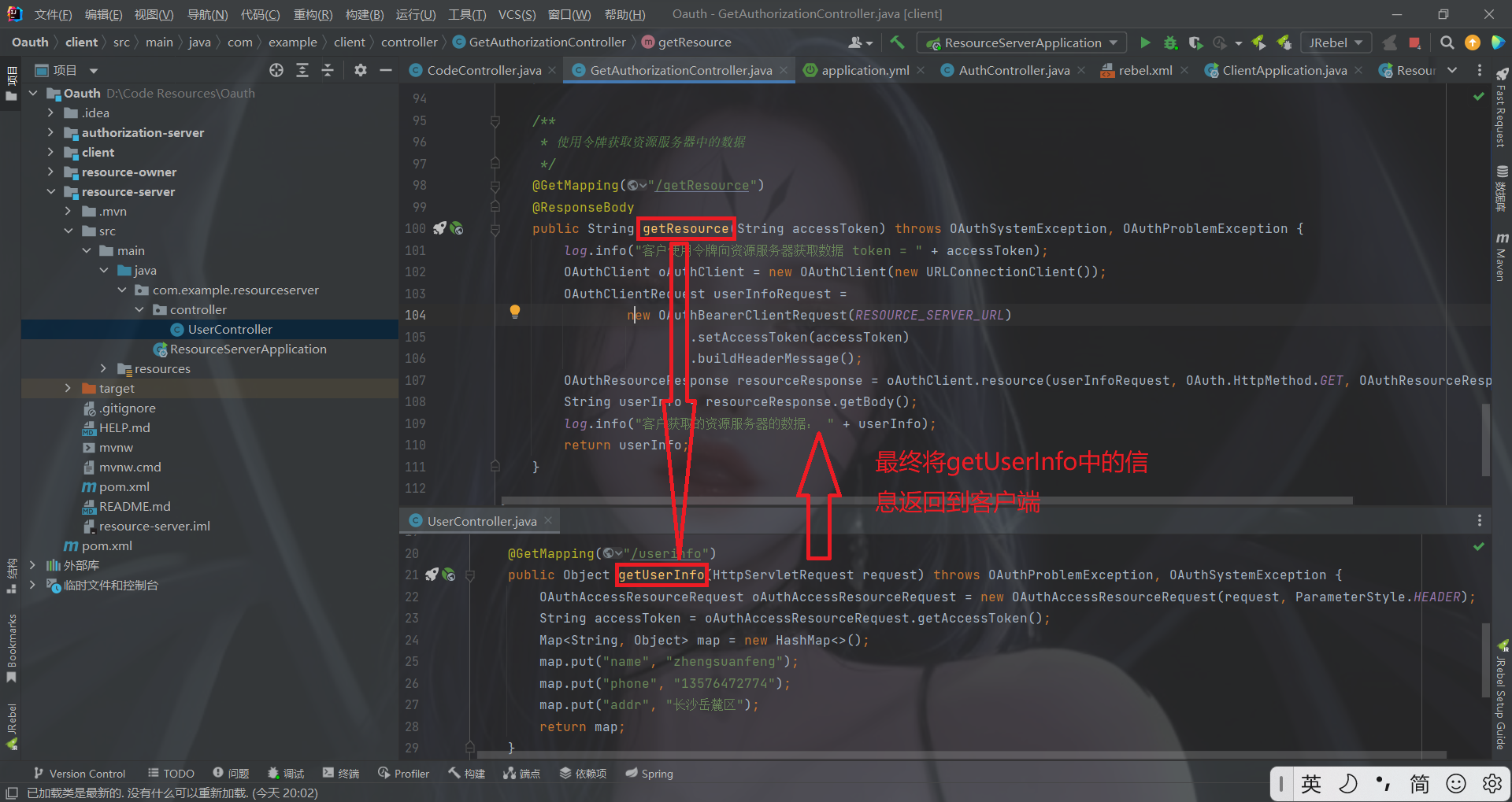Open the 视图(V) menu
Screen dimensions: 1512x802
click(x=153, y=13)
